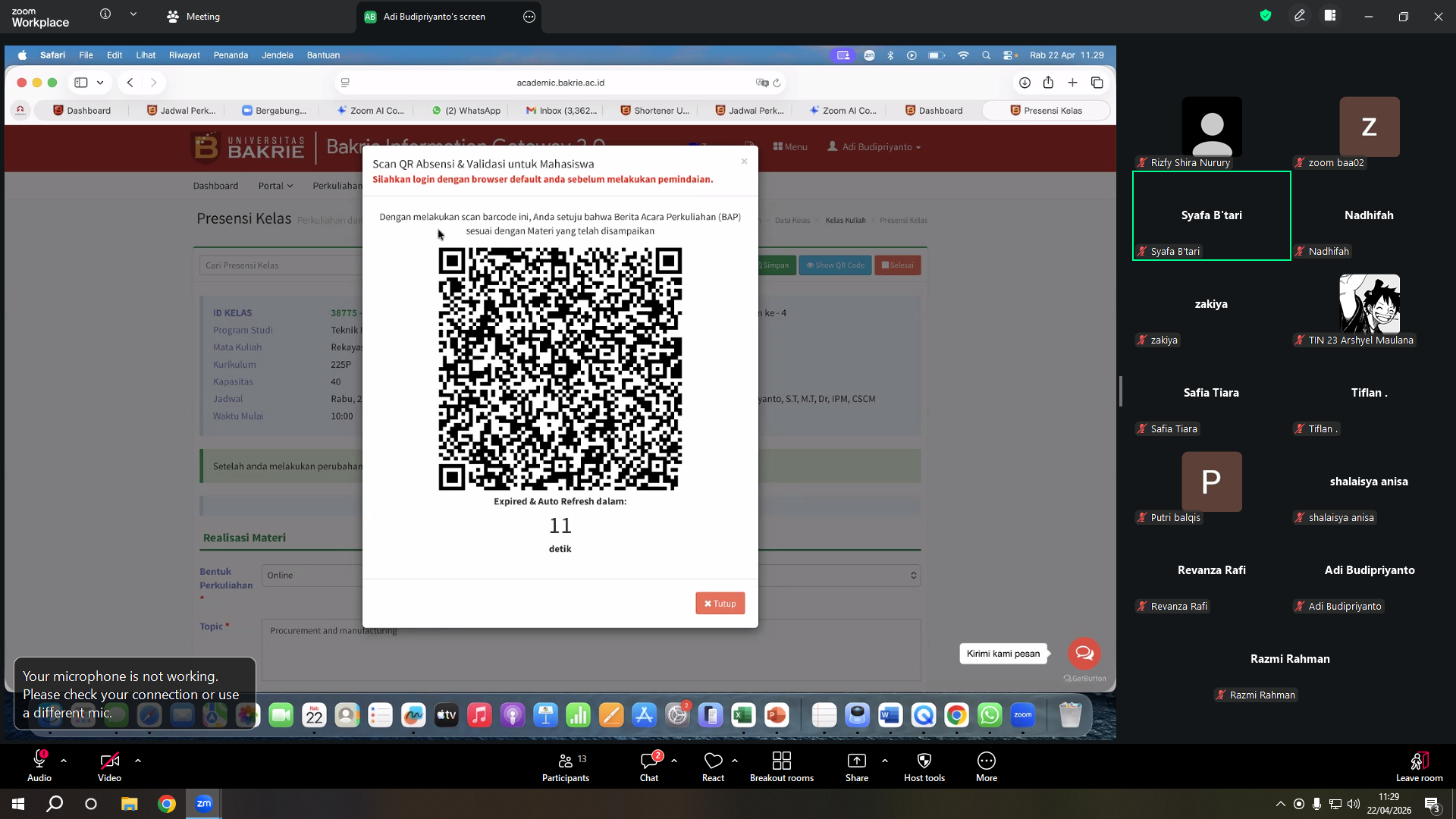Click the PowerPoint icon in the Mac dock
Screen dimensions: 1456x819
[777, 715]
